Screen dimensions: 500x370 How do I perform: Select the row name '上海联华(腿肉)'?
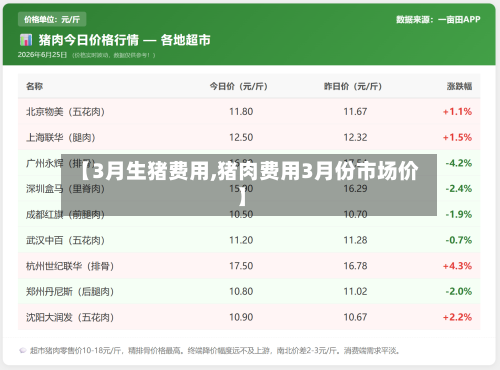[x=61, y=137]
